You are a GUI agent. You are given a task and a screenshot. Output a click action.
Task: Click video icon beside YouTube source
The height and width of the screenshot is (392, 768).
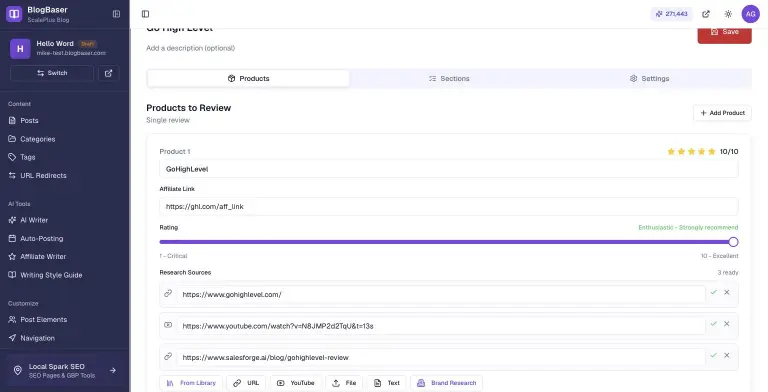tap(168, 325)
